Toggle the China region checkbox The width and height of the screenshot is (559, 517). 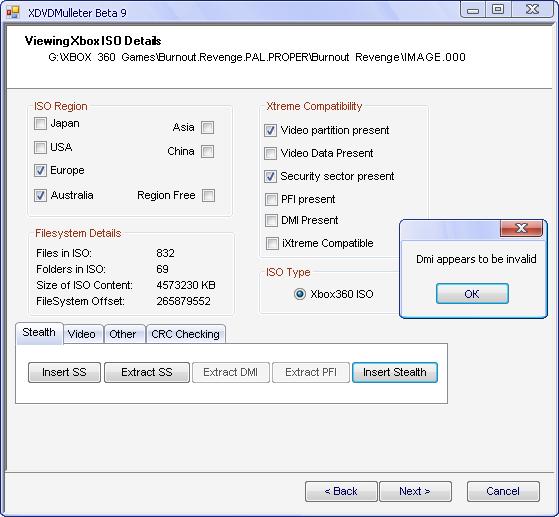207,152
